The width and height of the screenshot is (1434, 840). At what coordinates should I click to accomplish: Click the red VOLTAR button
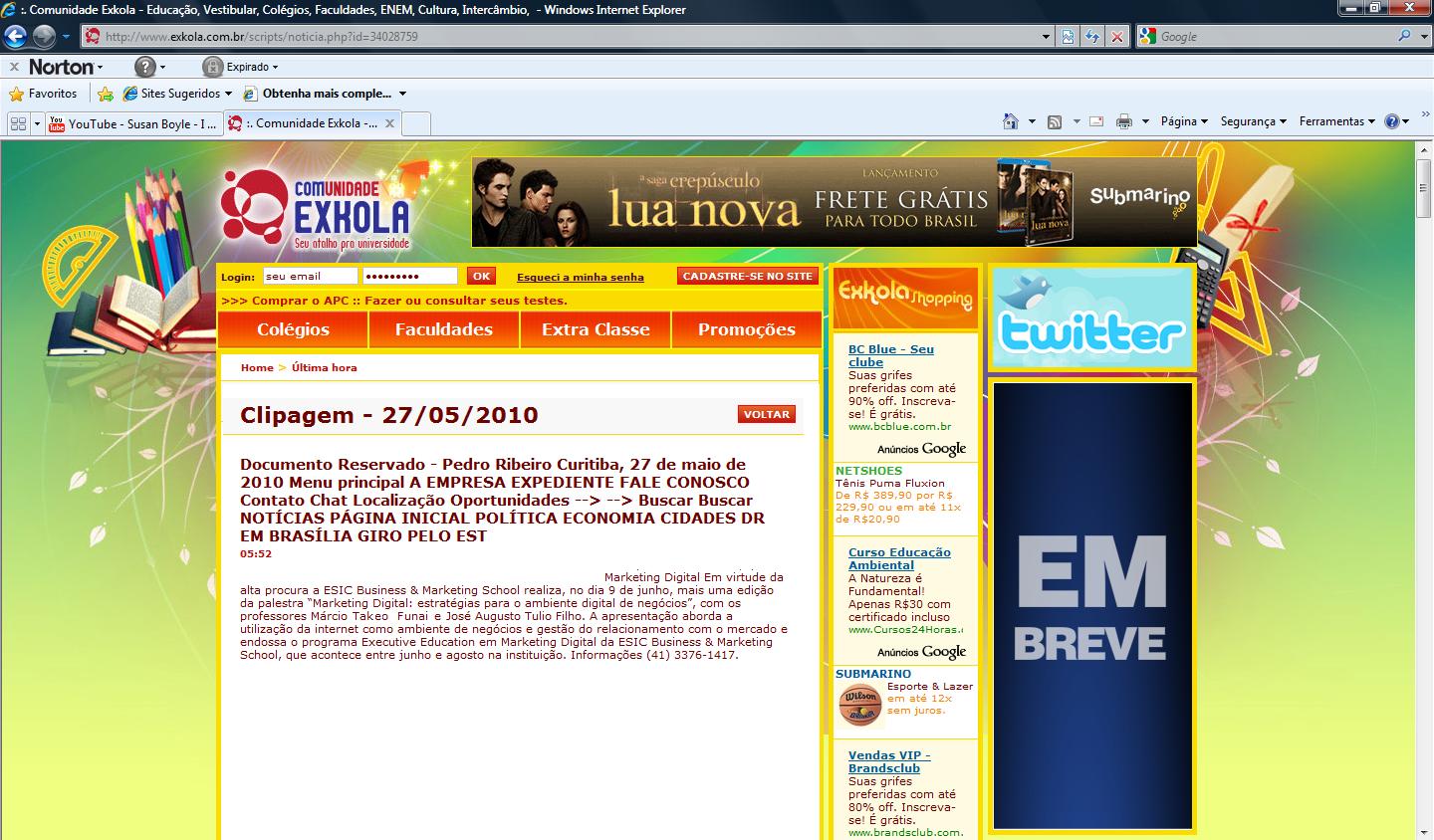[x=767, y=414]
